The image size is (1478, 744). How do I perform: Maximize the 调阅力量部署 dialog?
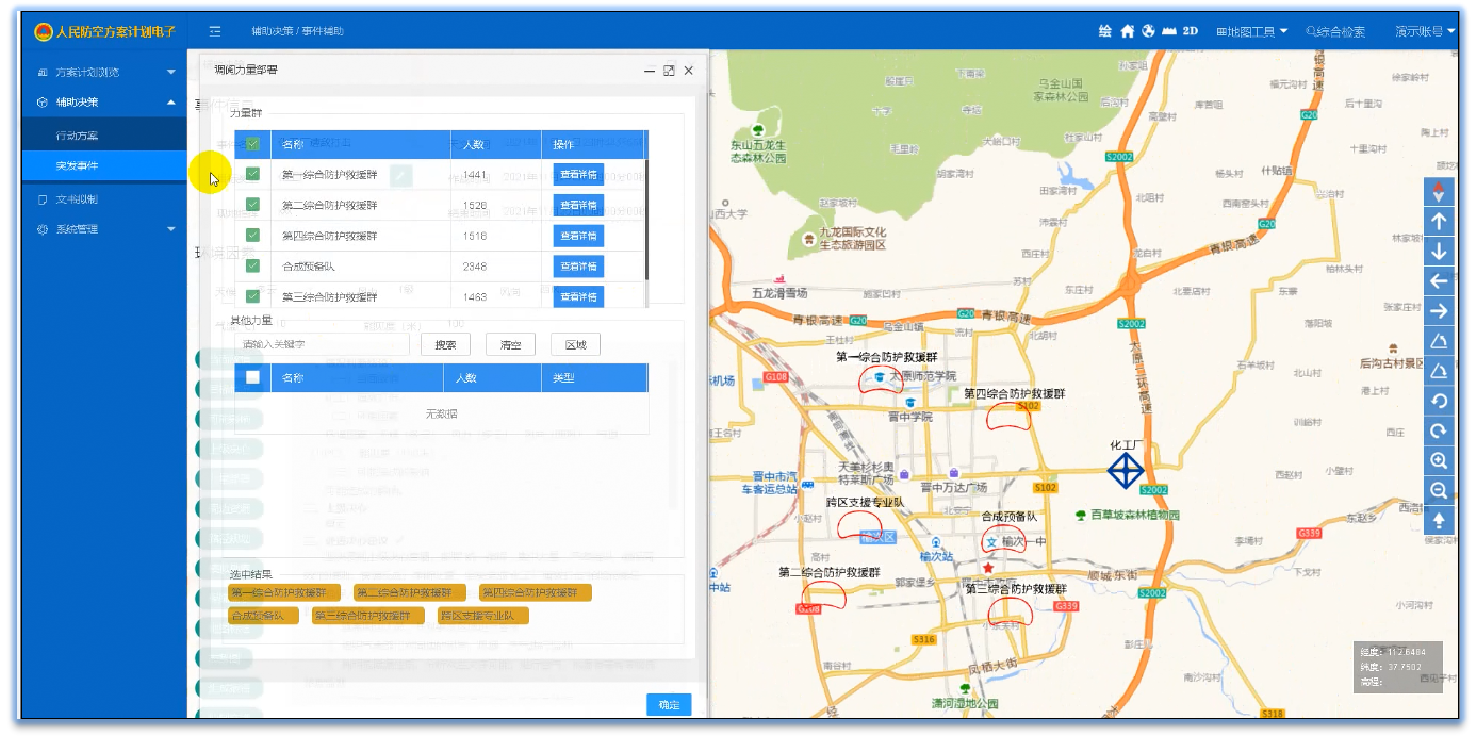[x=669, y=70]
